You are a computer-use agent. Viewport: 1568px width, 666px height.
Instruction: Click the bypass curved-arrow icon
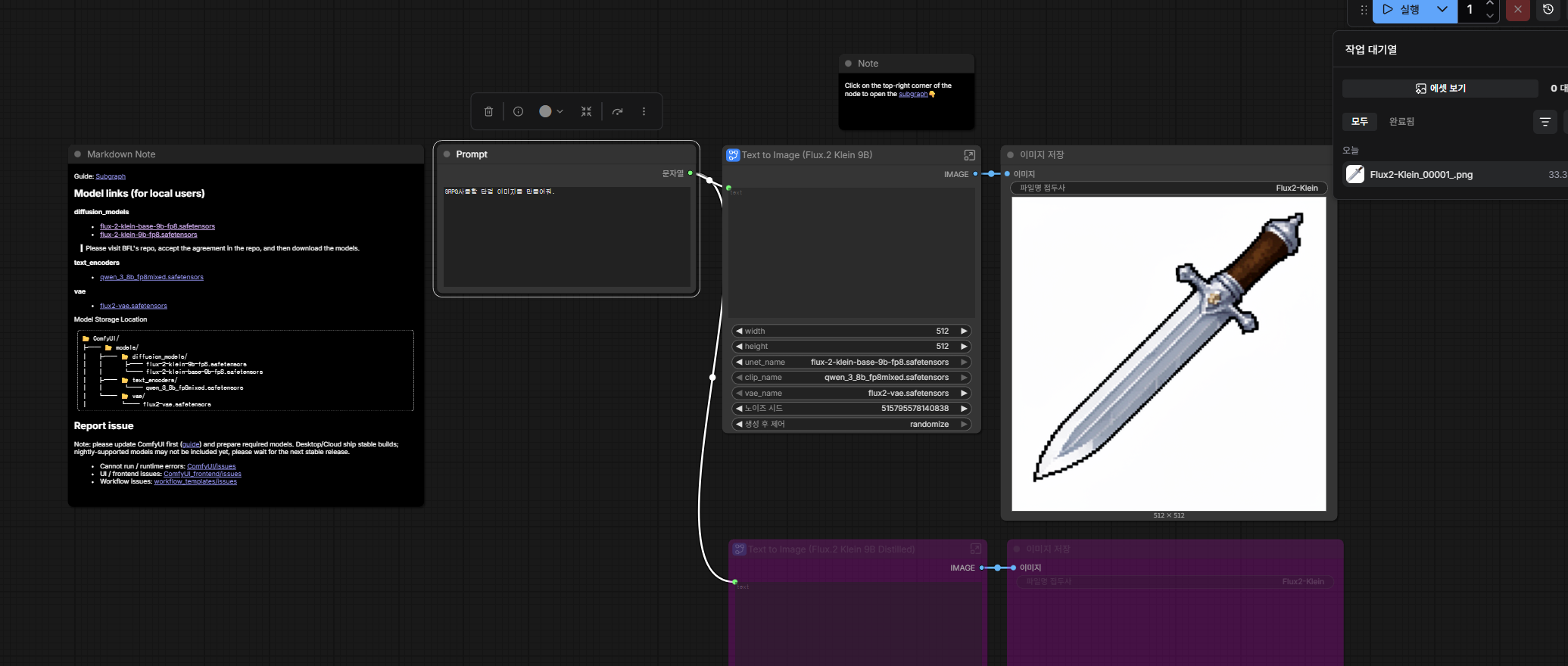[x=618, y=111]
